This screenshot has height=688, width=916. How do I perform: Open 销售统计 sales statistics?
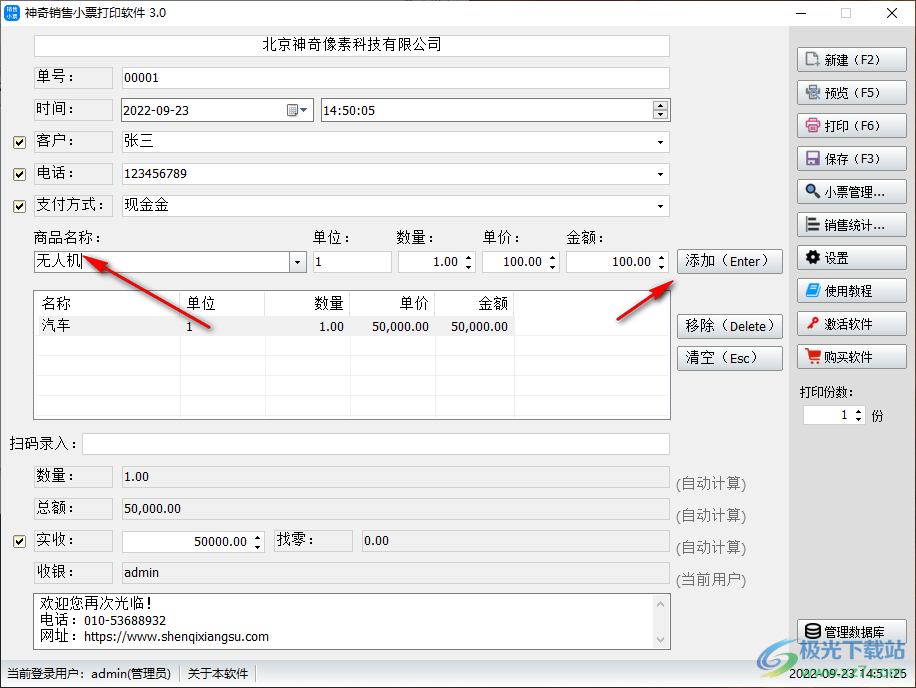(x=851, y=225)
